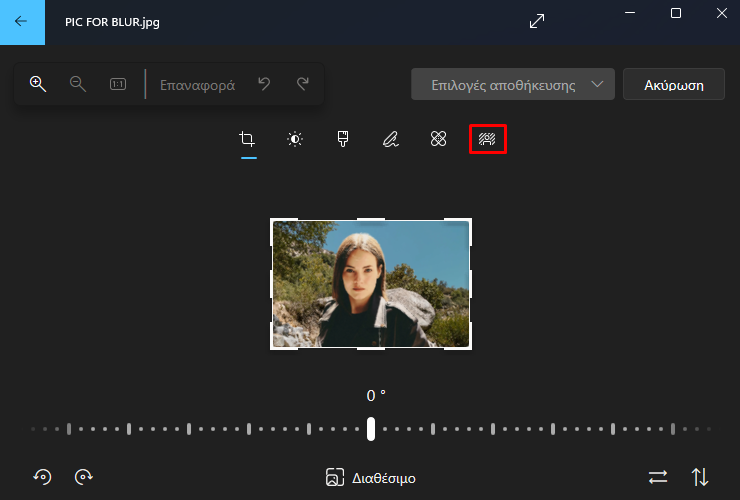
Task: Rotate the image clockwise
Action: coord(84,477)
